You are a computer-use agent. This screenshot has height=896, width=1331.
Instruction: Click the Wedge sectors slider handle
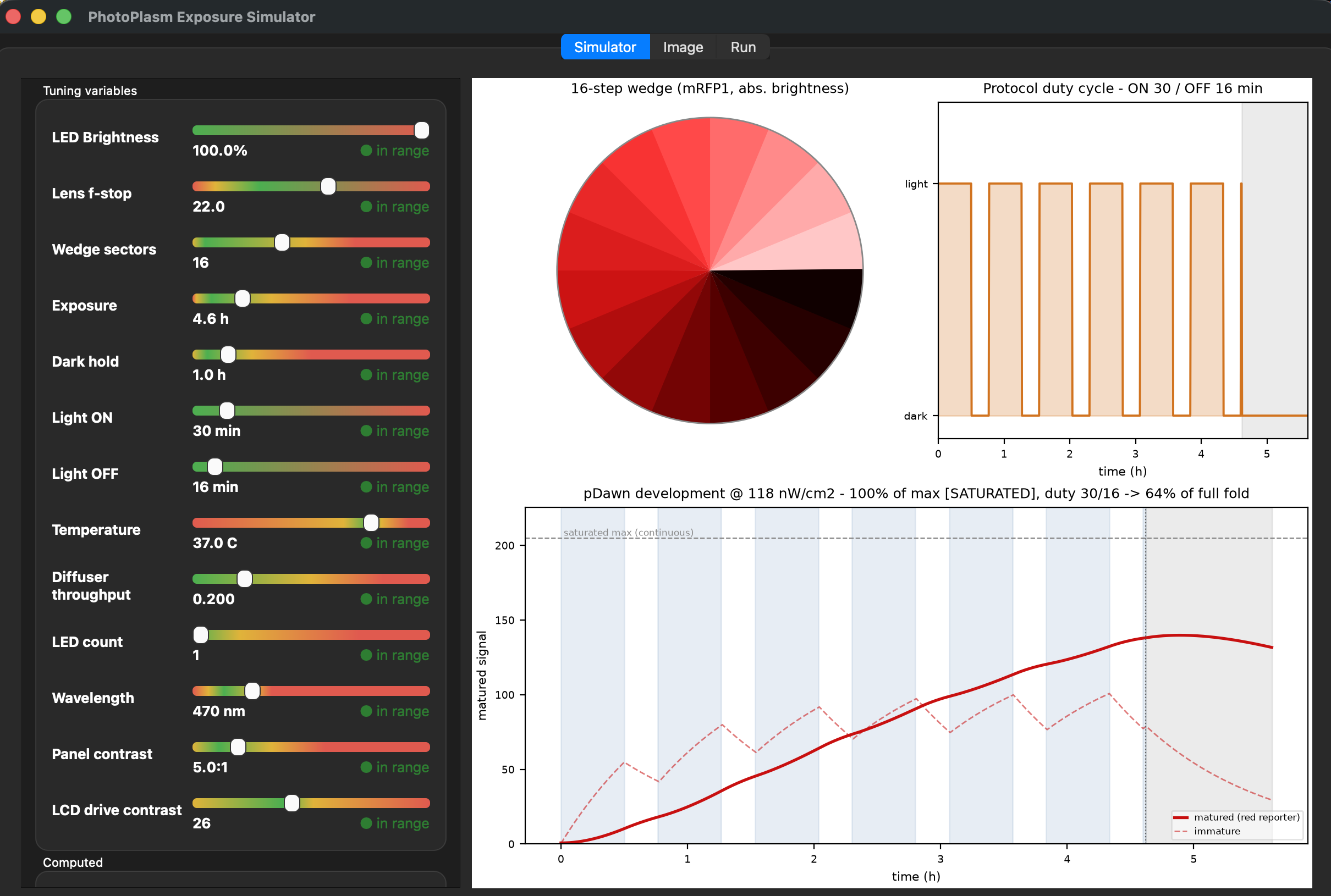[x=282, y=242]
